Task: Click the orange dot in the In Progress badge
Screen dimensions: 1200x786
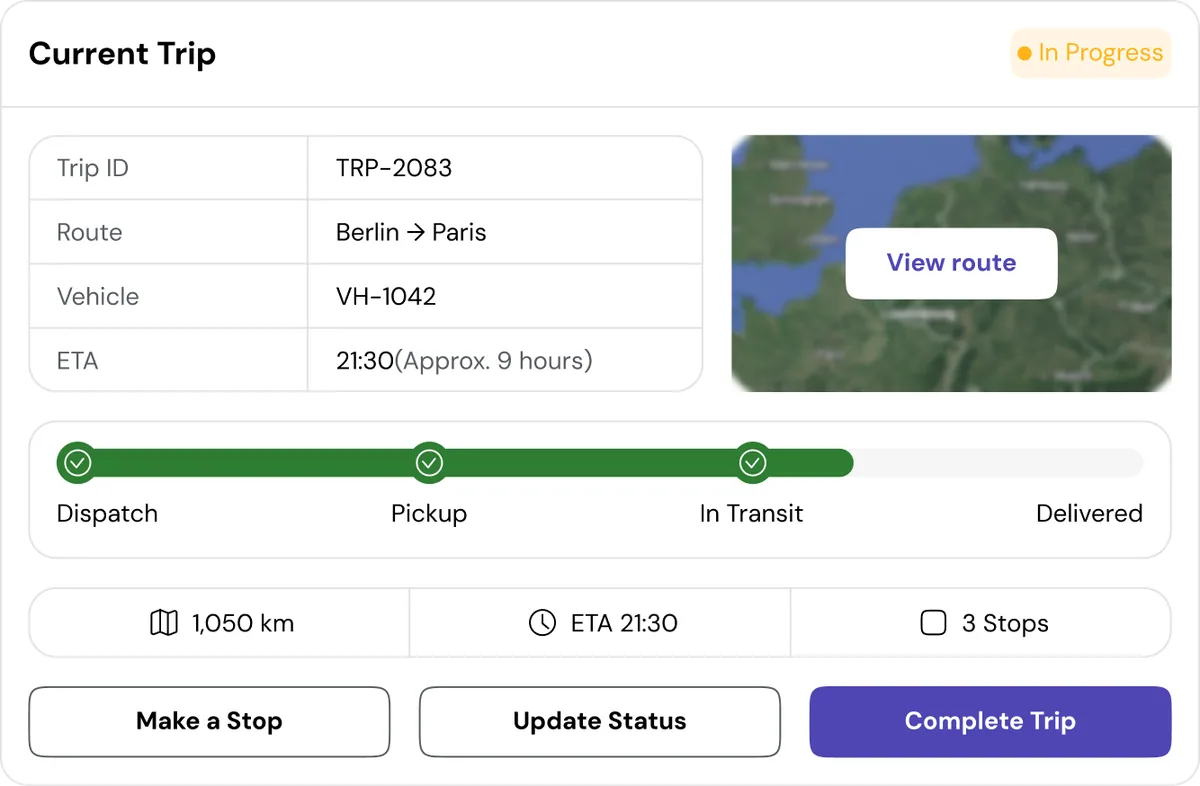Action: (1022, 53)
